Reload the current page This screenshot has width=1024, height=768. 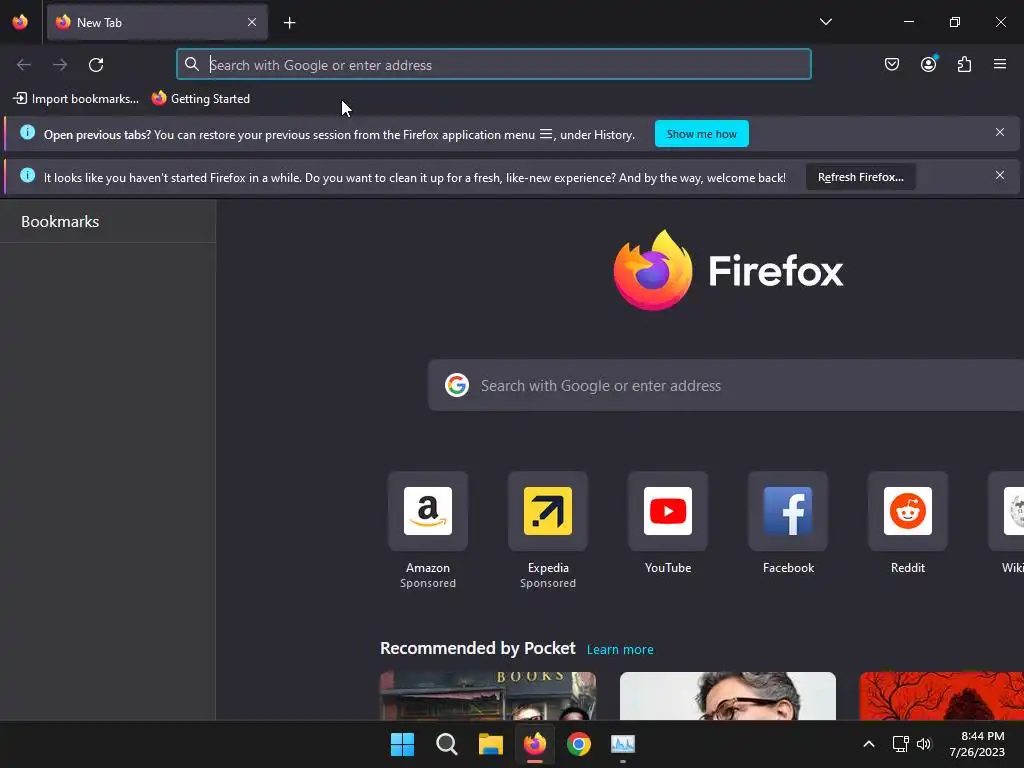tap(96, 65)
